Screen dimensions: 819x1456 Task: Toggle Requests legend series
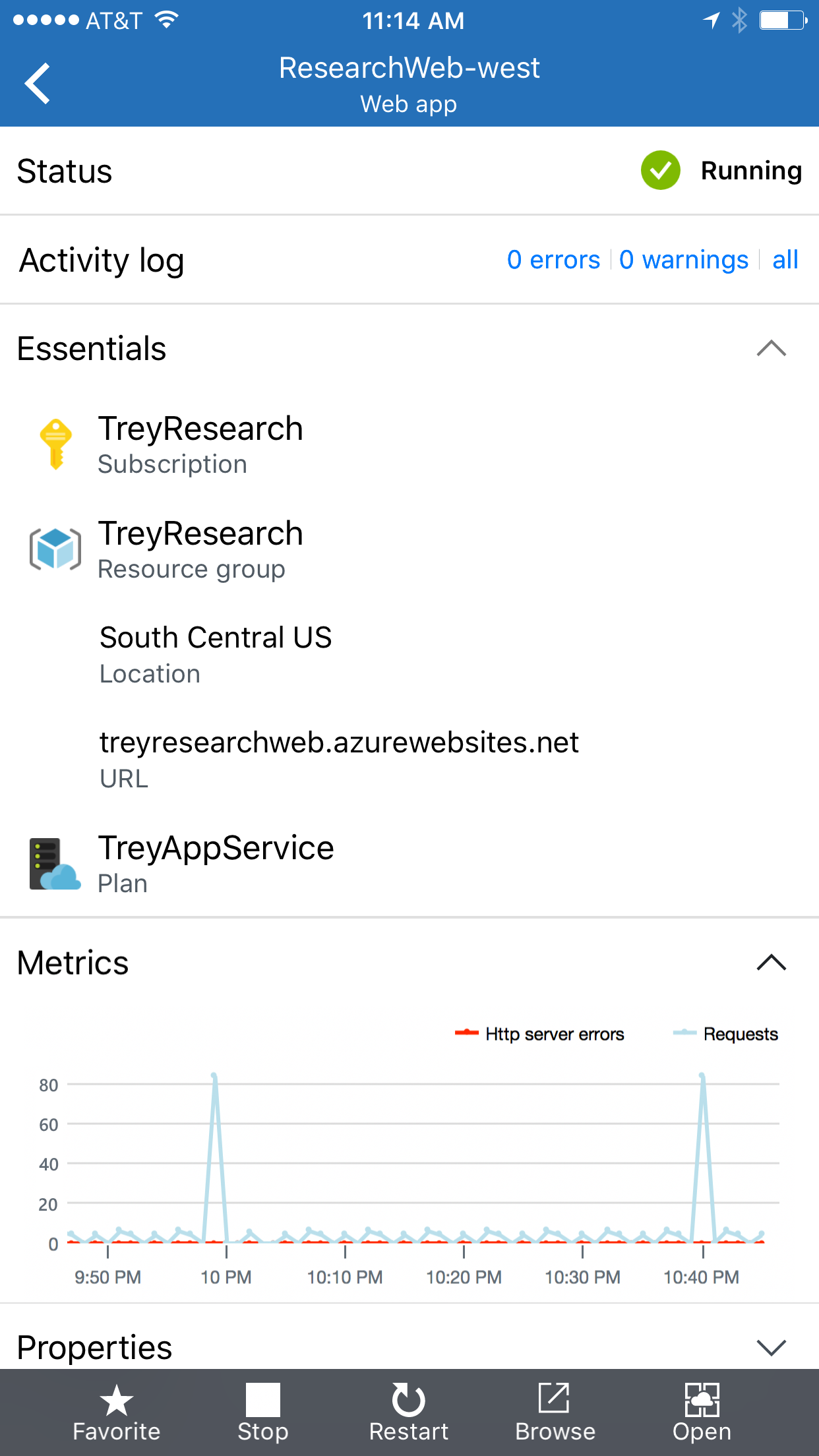coord(725,1034)
